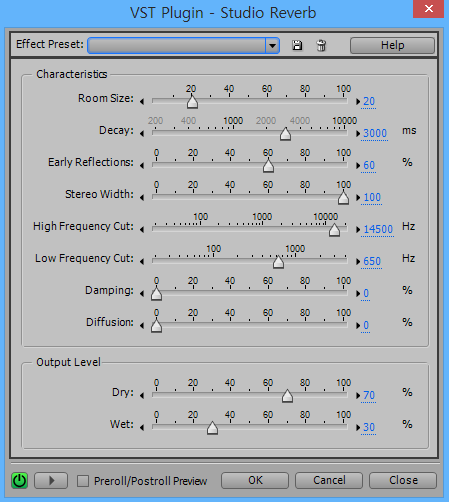Increase Room Size with right arrow
Viewport: 449px width, 502px height.
358,101
